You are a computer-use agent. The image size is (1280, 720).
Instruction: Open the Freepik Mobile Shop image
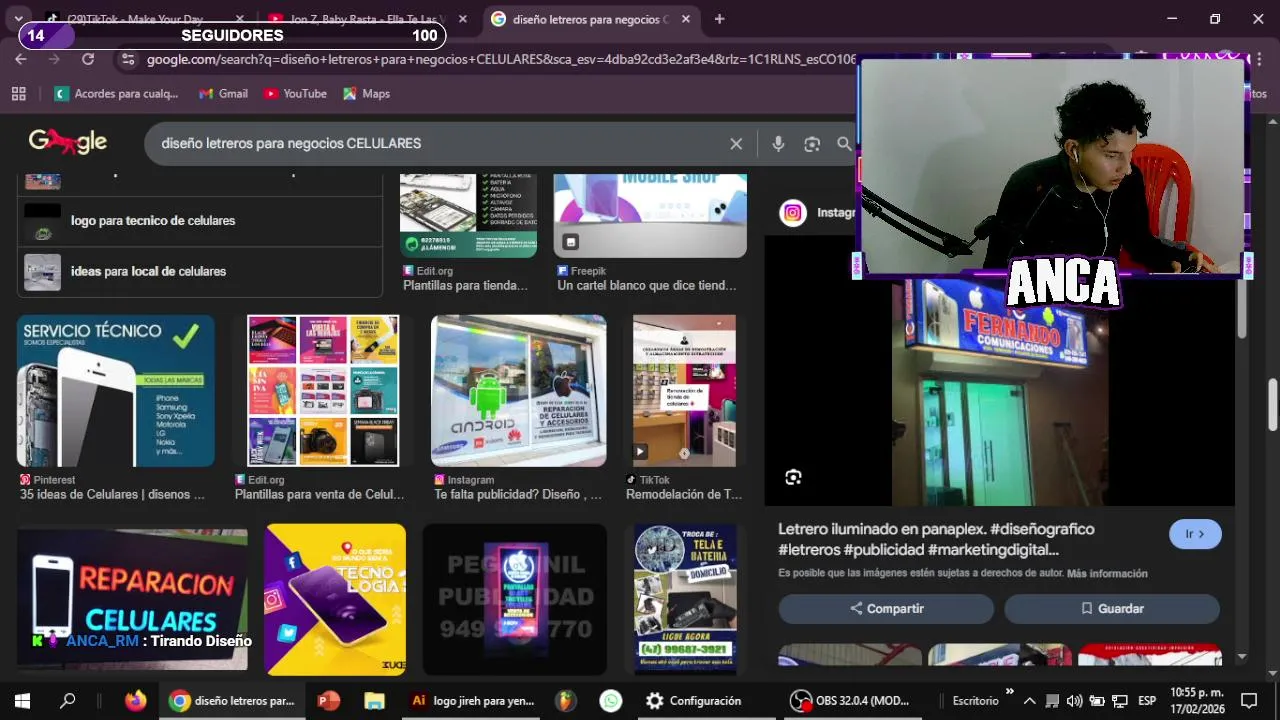[x=650, y=215]
